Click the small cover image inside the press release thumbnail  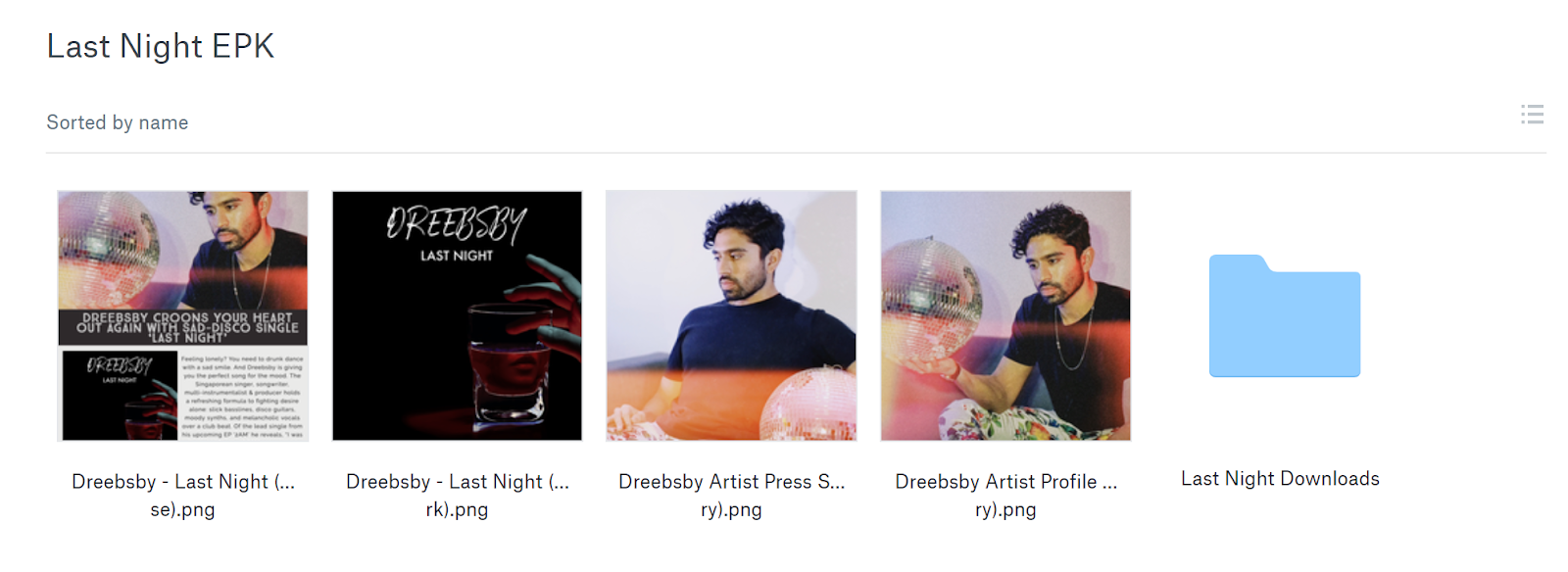click(120, 396)
